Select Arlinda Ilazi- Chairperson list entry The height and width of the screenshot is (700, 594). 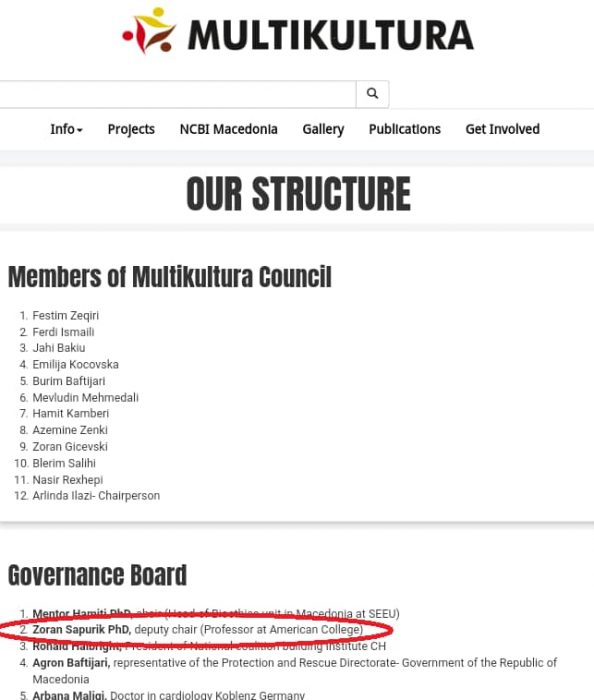[96, 496]
